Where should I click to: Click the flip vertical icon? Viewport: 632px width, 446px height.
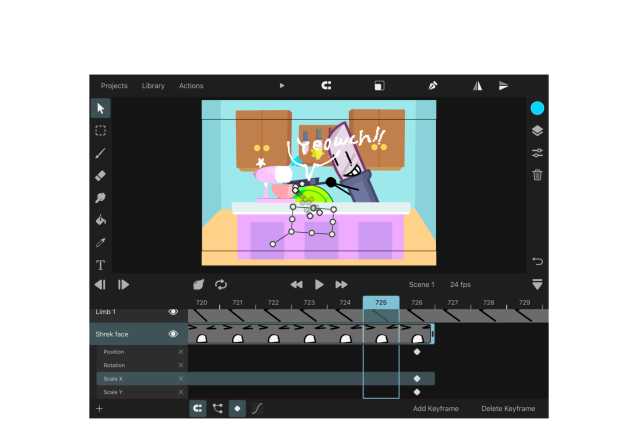503,85
